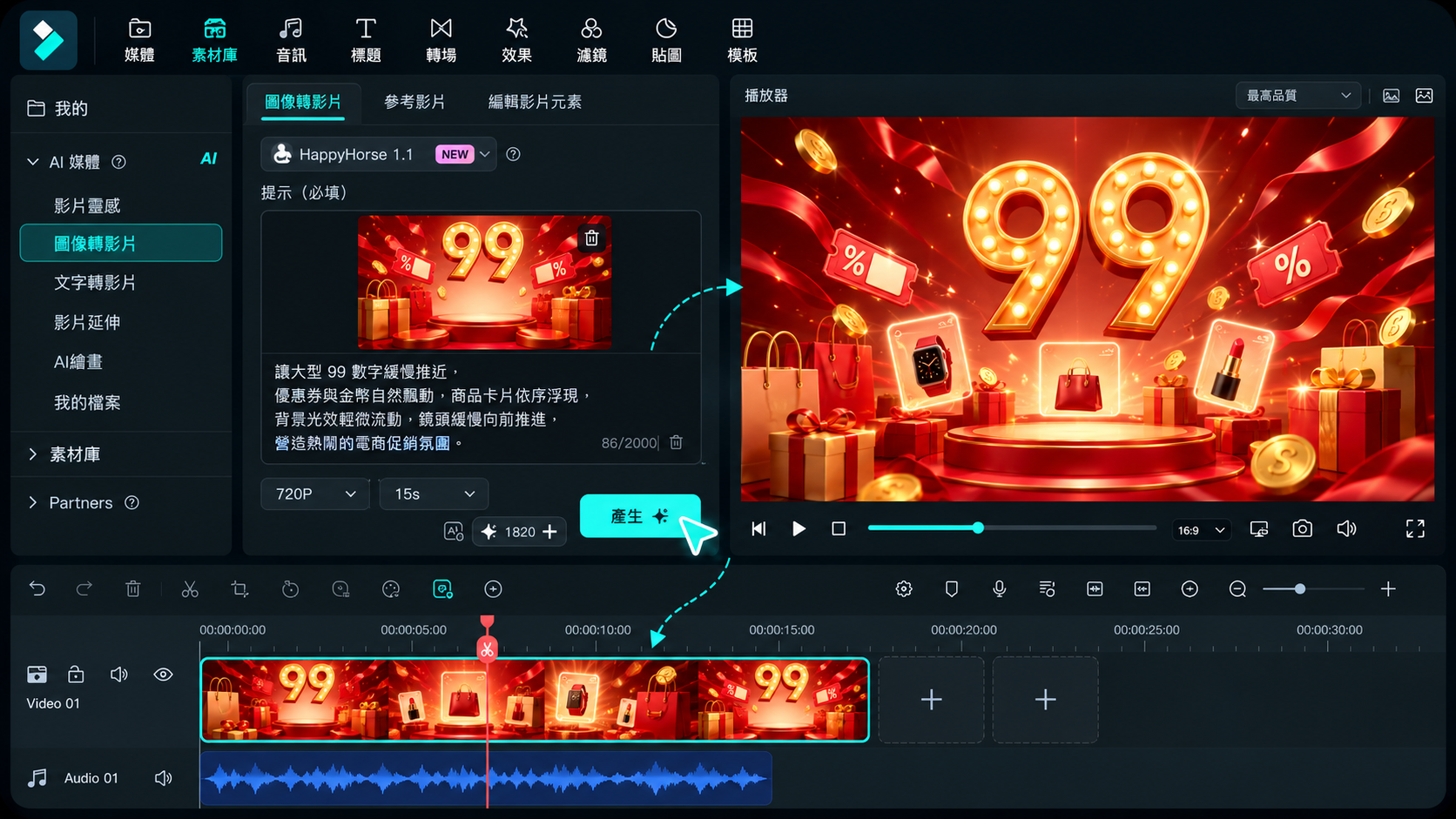Toggle player volume speaker
The width and height of the screenshot is (1456, 819).
1346,528
